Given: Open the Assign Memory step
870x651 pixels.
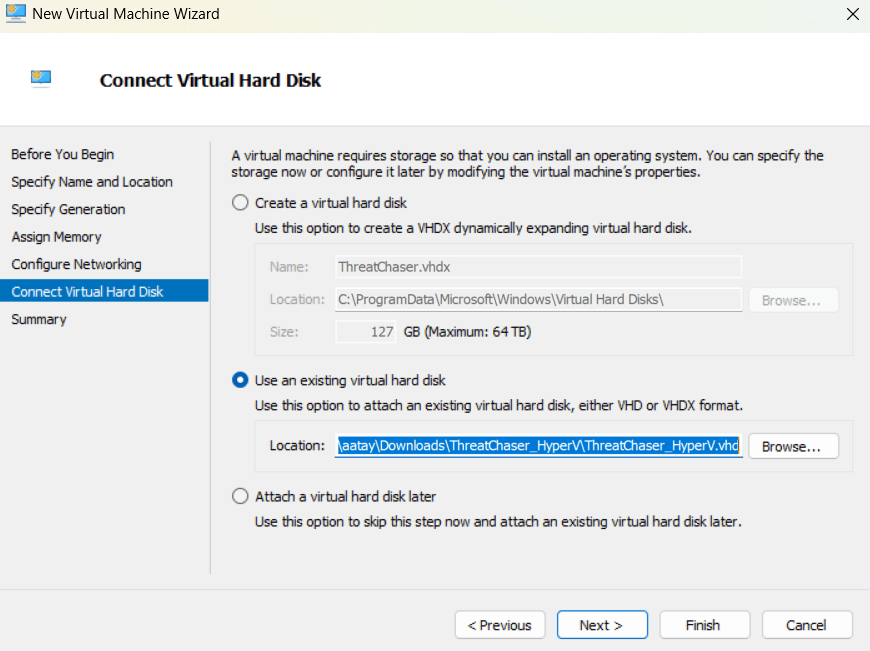Looking at the screenshot, I should pos(56,237).
